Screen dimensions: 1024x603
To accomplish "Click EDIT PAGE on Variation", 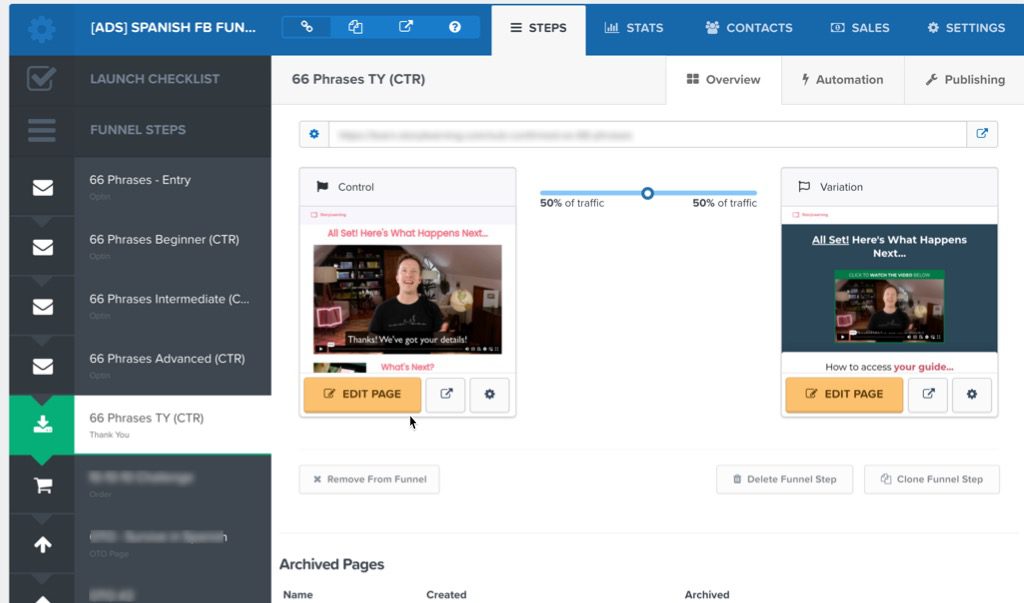I will (844, 394).
